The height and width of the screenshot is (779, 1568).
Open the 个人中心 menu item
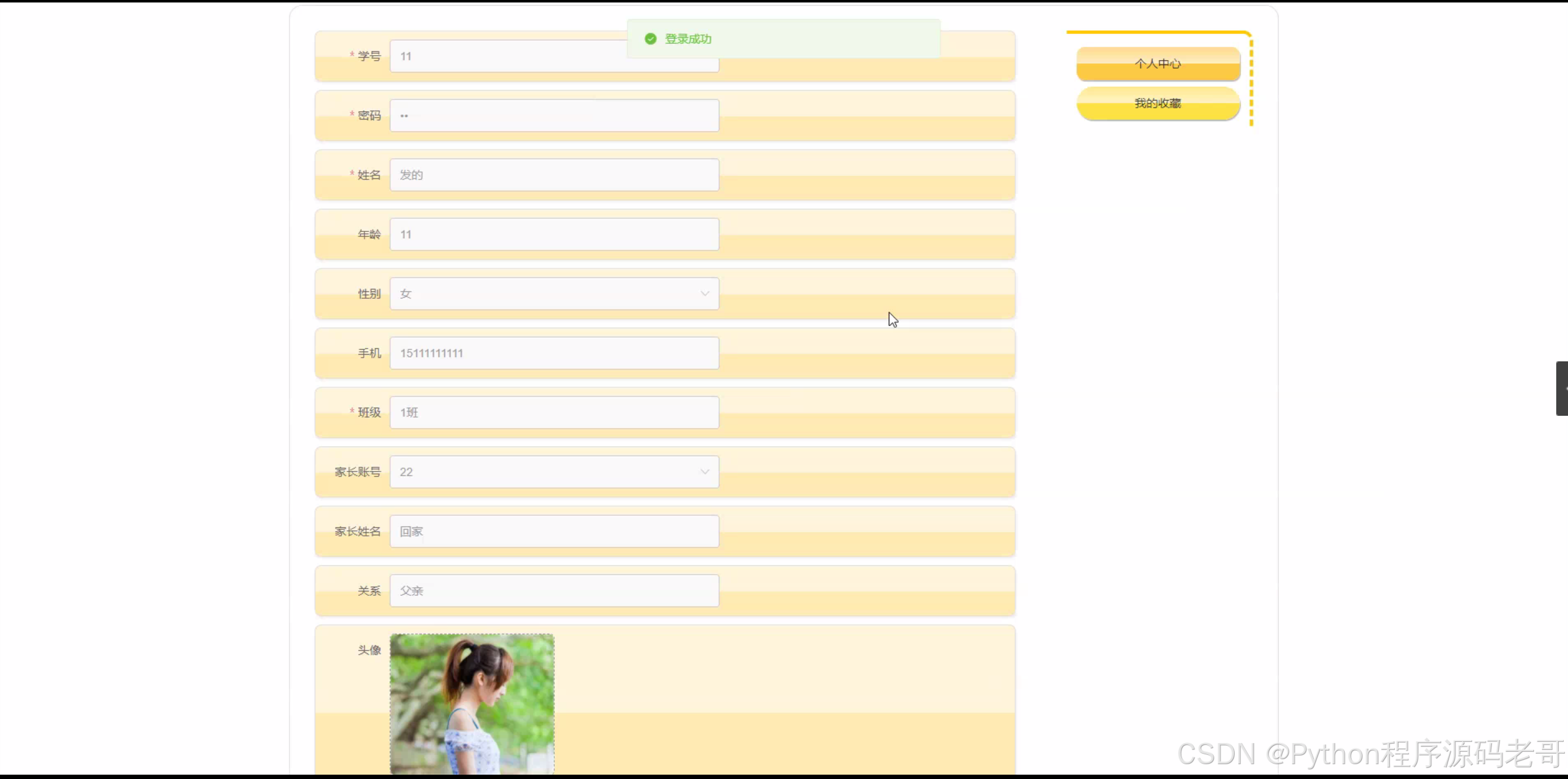click(1157, 64)
